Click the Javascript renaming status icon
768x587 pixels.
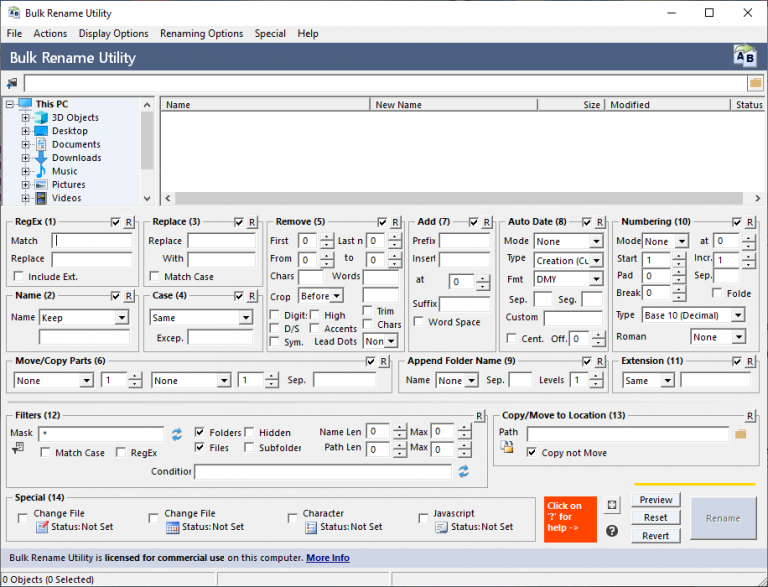click(x=441, y=527)
